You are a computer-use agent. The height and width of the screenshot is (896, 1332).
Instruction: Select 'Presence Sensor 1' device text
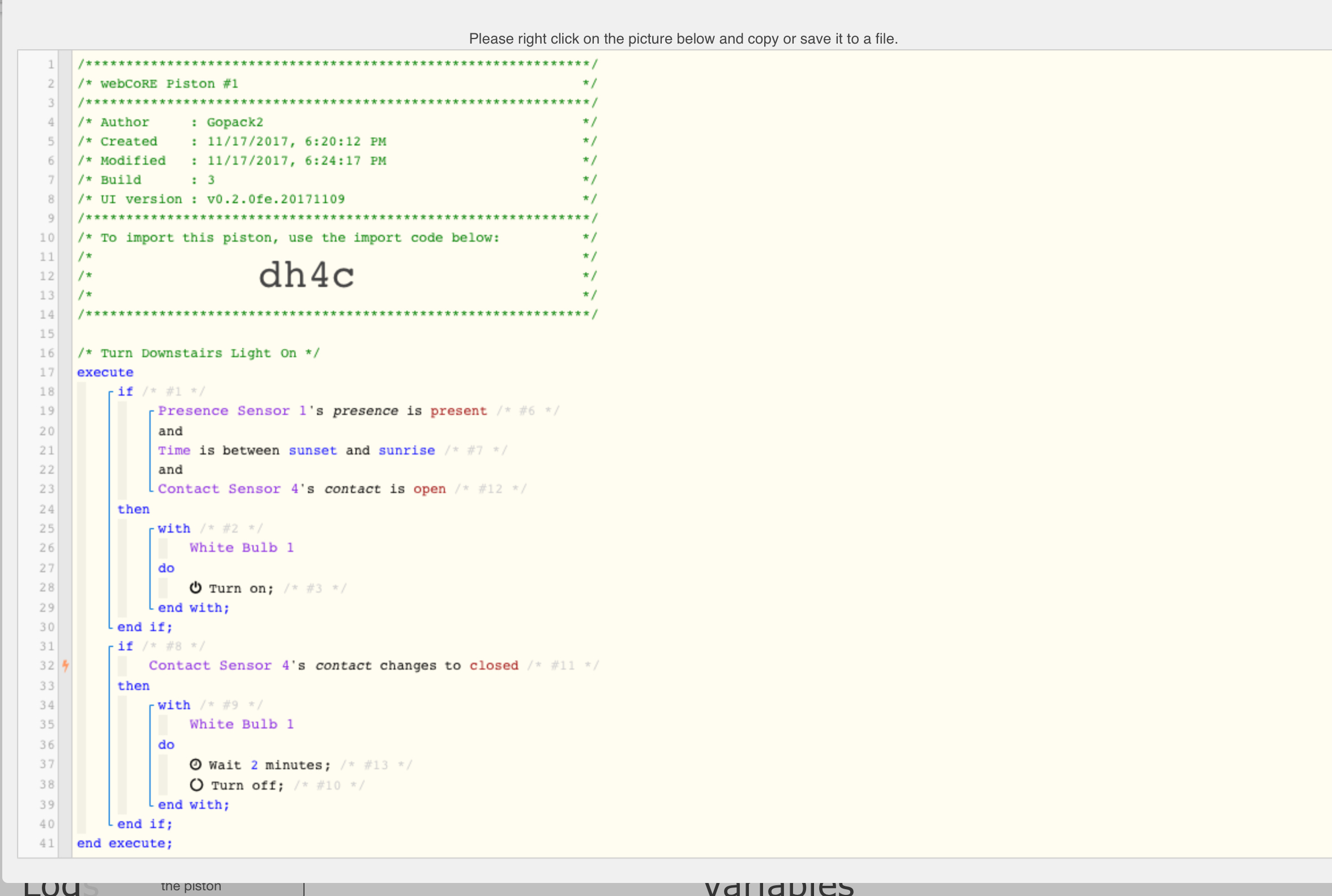pyautogui.click(x=233, y=411)
